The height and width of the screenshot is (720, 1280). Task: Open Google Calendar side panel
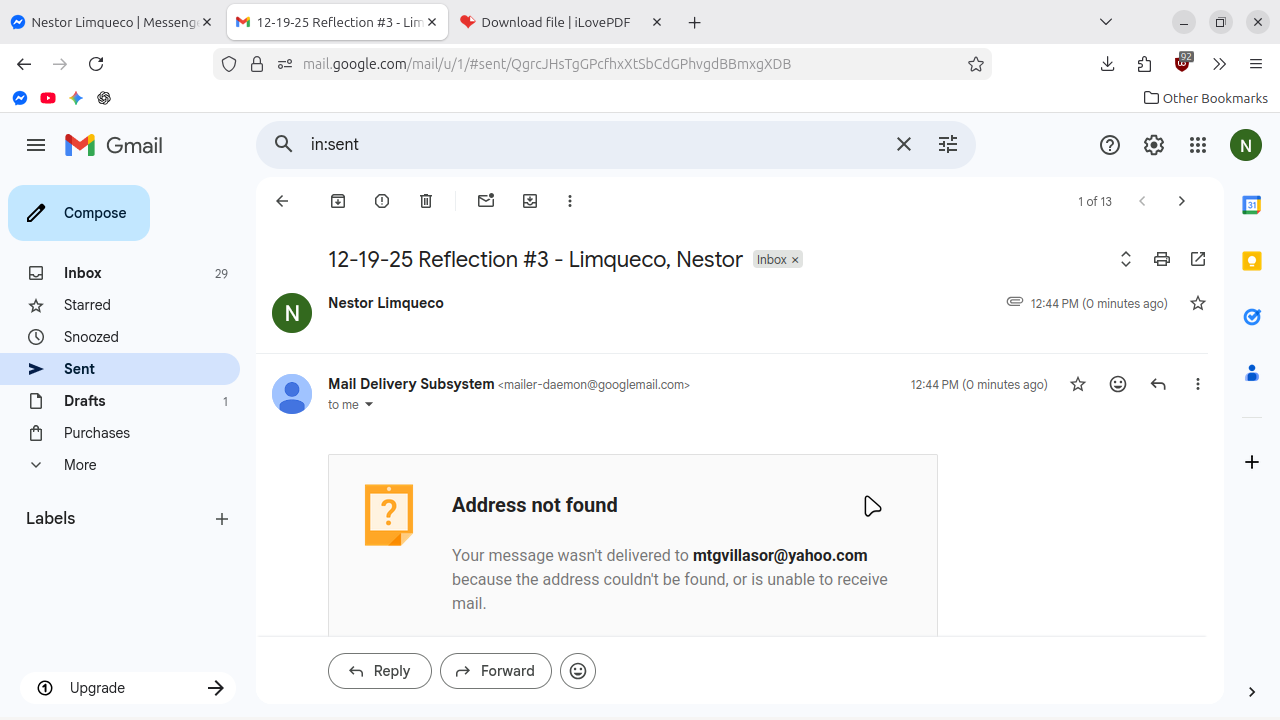click(x=1251, y=205)
